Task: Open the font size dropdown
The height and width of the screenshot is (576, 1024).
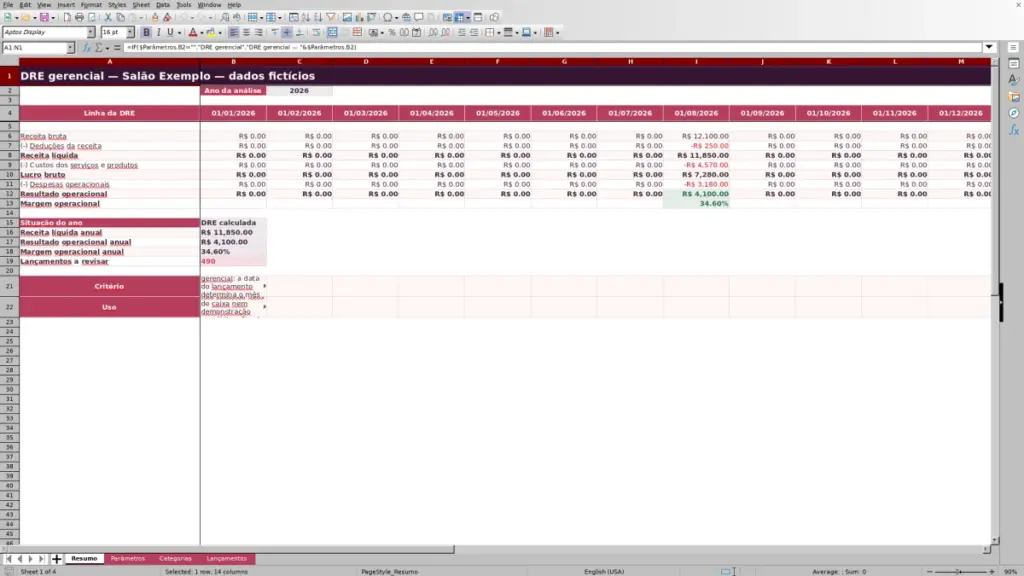Action: 130,32
